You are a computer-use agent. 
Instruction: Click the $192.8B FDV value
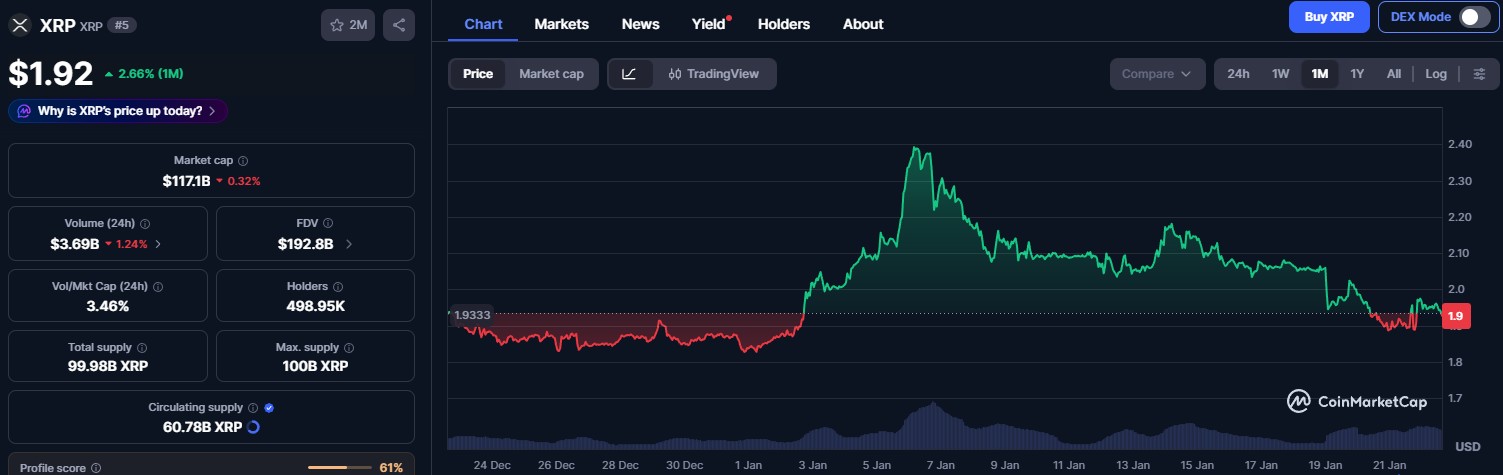pos(307,244)
